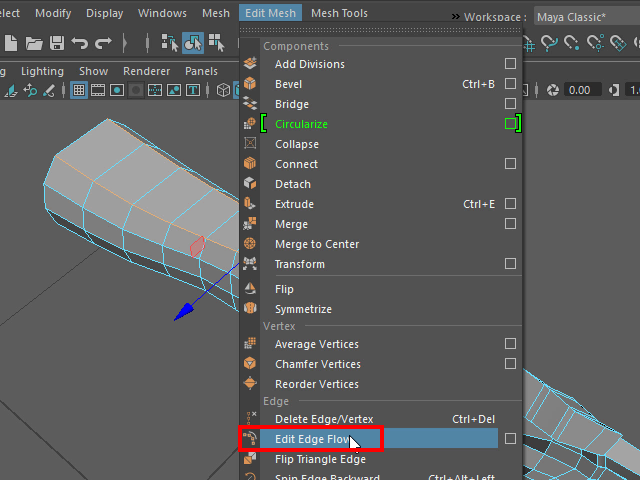640x480 pixels.
Task: Click the 0.00 numeric field
Action: [x=579, y=90]
